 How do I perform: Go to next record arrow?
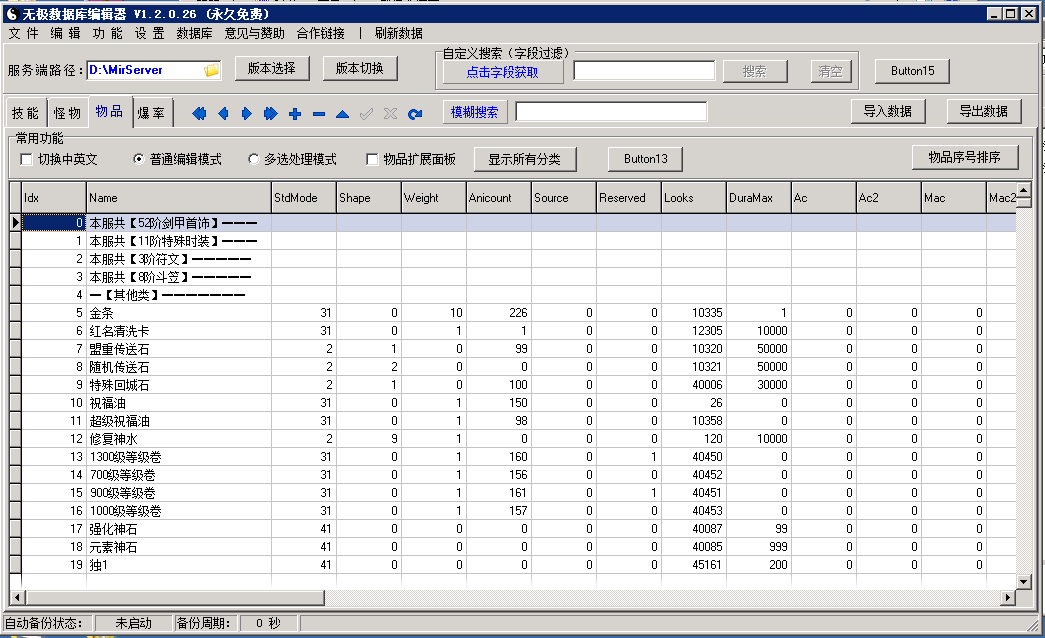[x=247, y=113]
